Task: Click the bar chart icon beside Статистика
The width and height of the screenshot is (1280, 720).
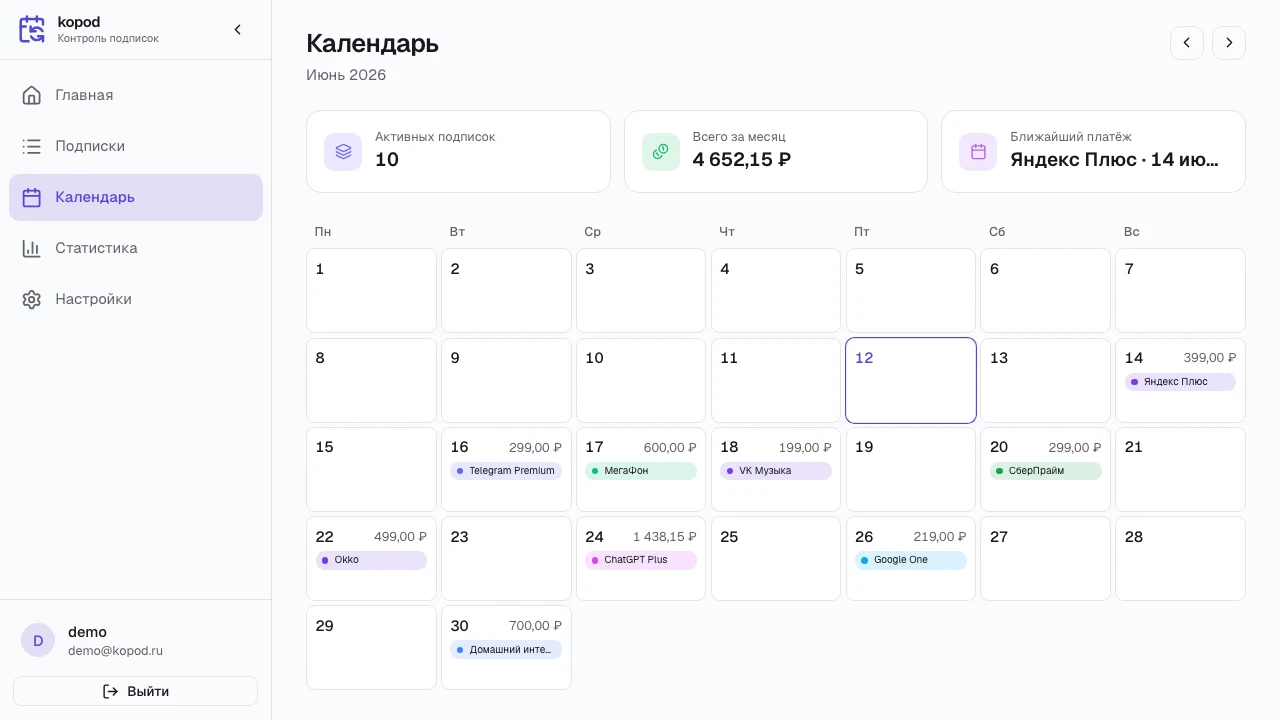Action: pyautogui.click(x=32, y=248)
